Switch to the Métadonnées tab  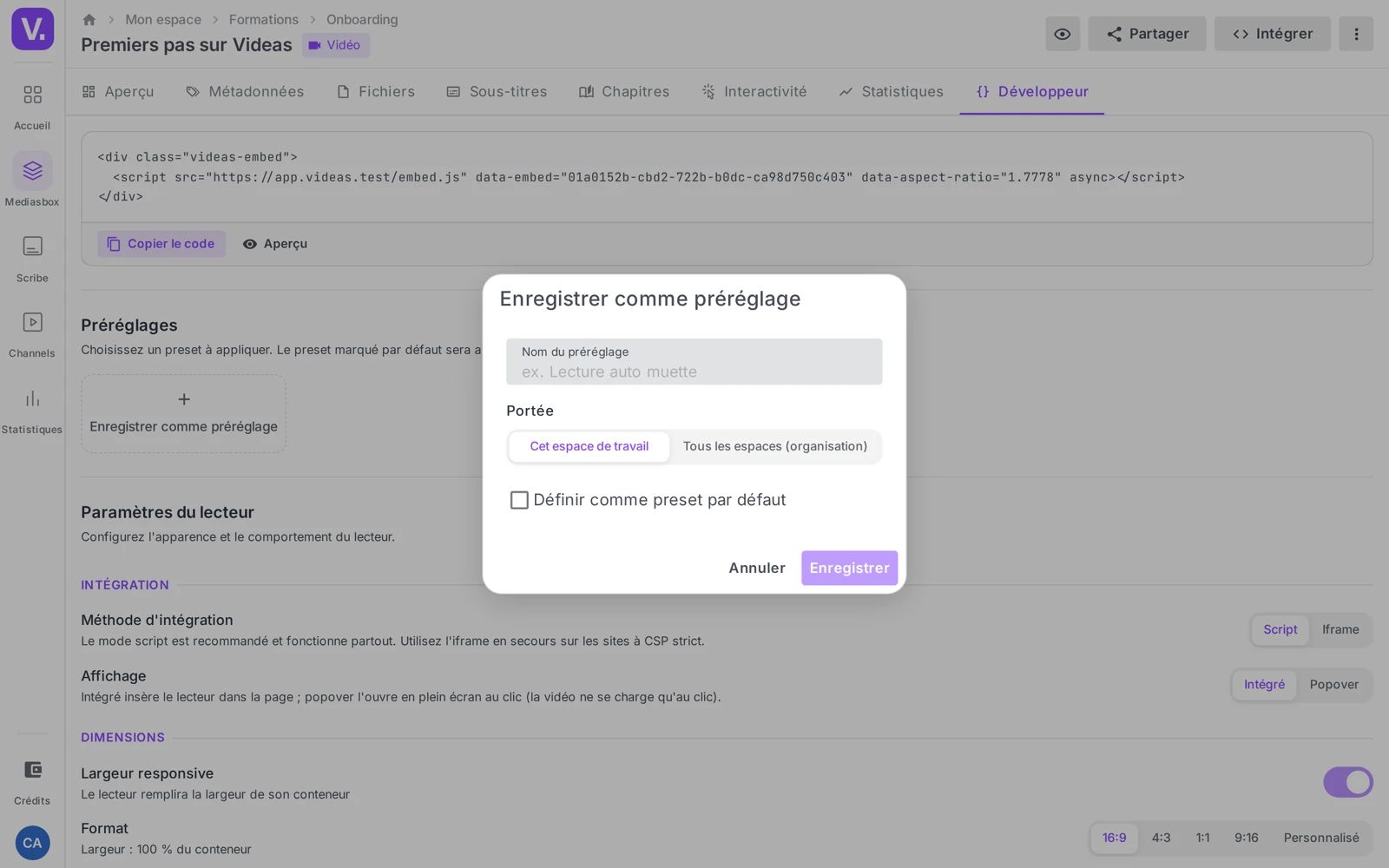[245, 92]
